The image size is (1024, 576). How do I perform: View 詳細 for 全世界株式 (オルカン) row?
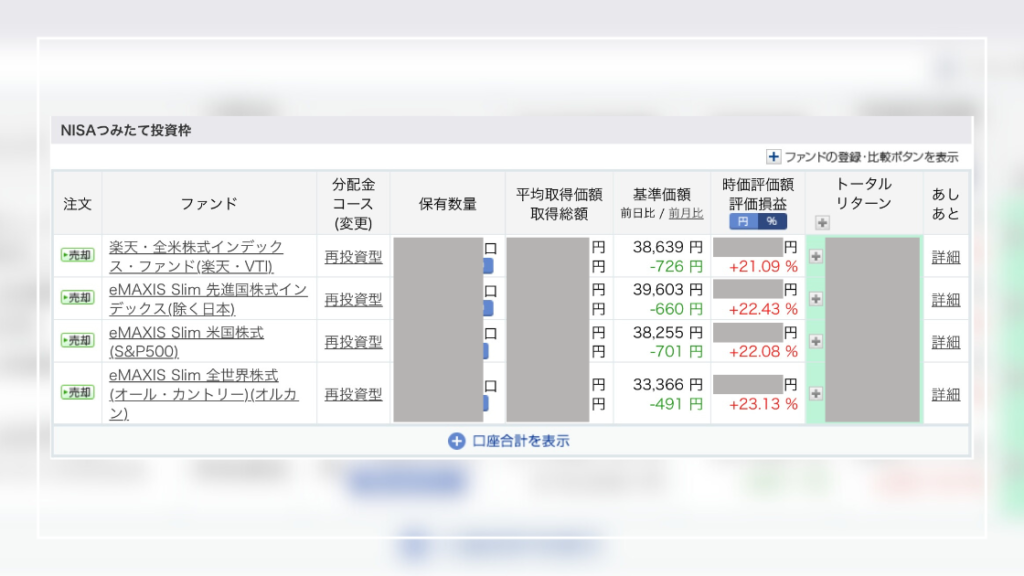945,395
